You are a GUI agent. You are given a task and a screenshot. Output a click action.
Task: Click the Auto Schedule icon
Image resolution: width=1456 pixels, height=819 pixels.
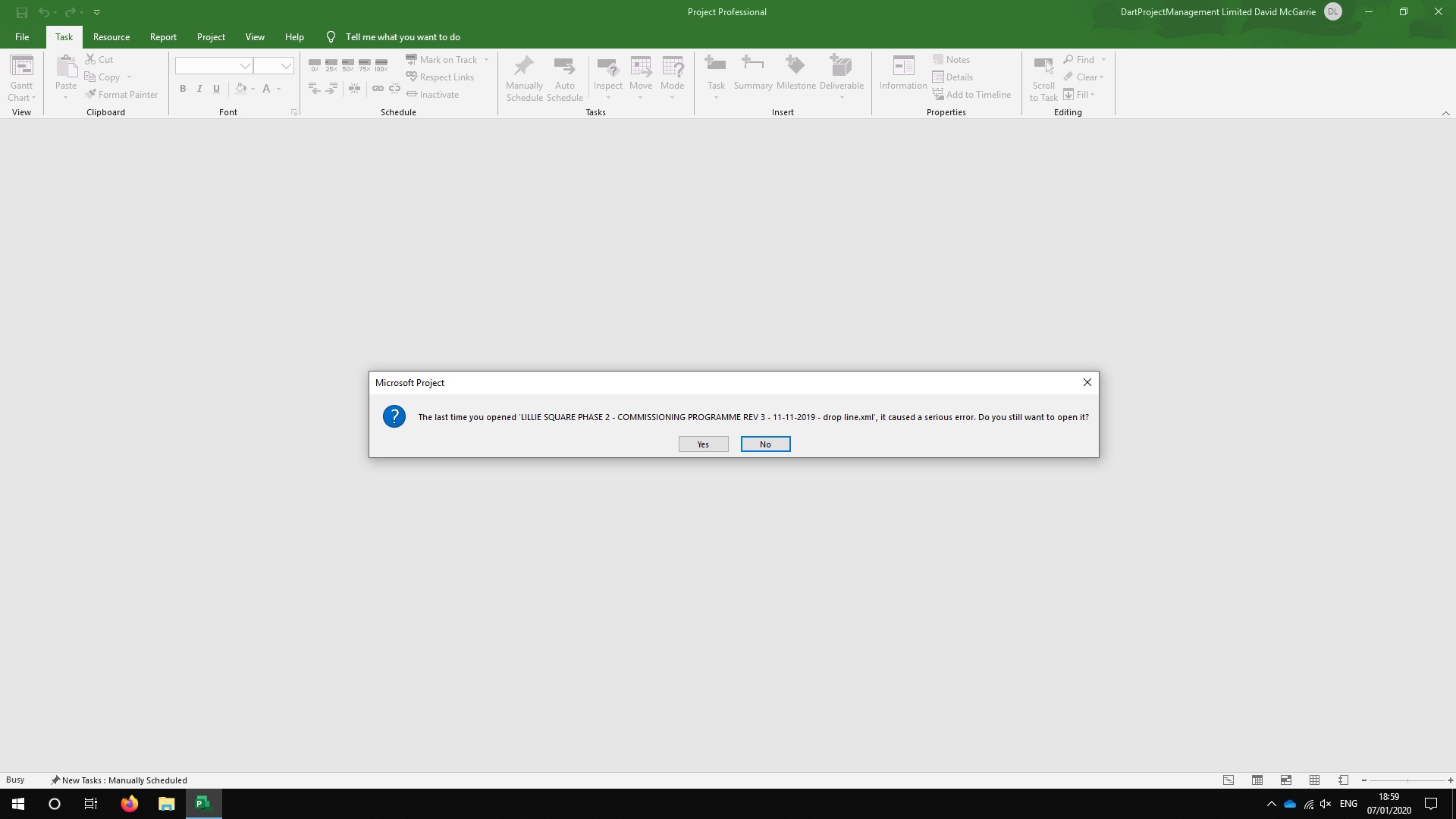(564, 67)
